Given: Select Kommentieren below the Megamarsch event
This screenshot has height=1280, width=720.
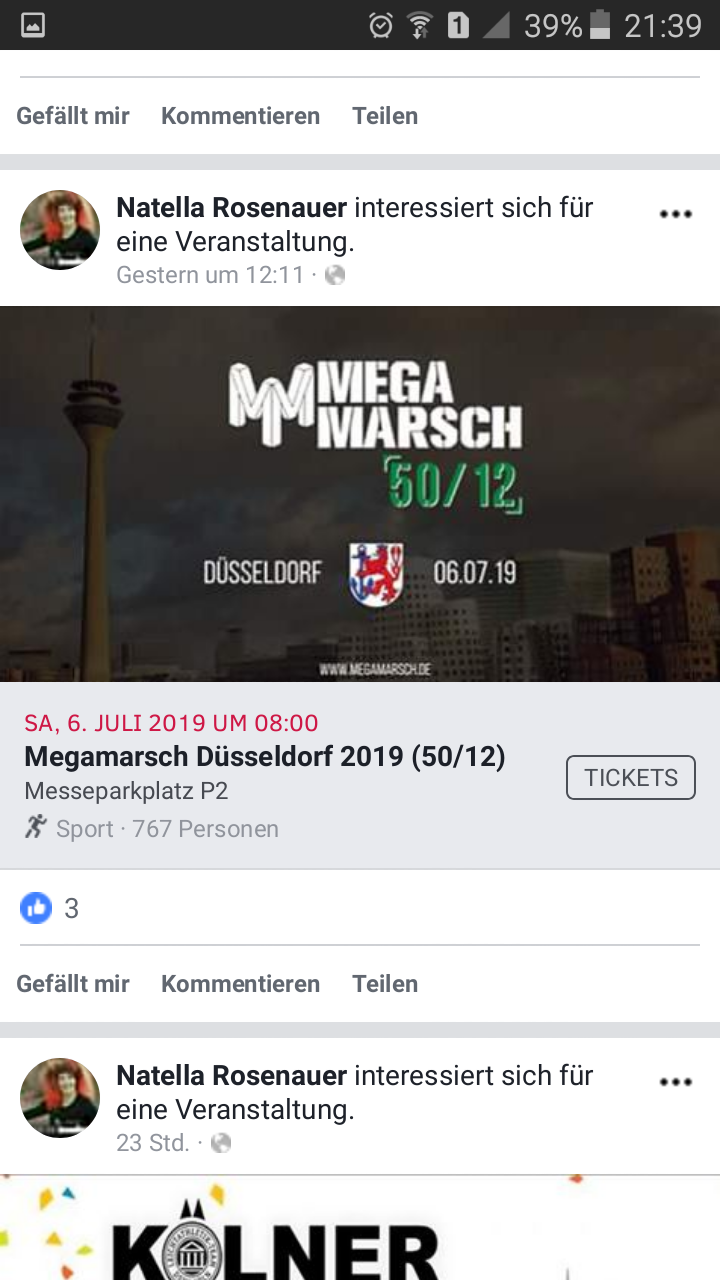Looking at the screenshot, I should pyautogui.click(x=240, y=984).
